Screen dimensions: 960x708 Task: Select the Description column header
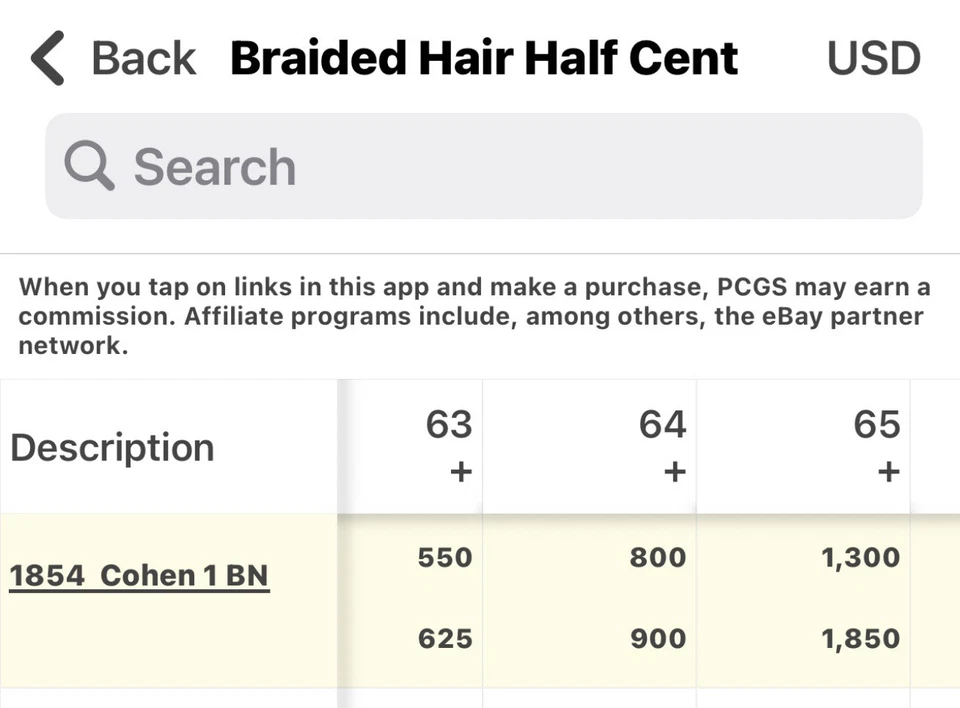[x=112, y=447]
